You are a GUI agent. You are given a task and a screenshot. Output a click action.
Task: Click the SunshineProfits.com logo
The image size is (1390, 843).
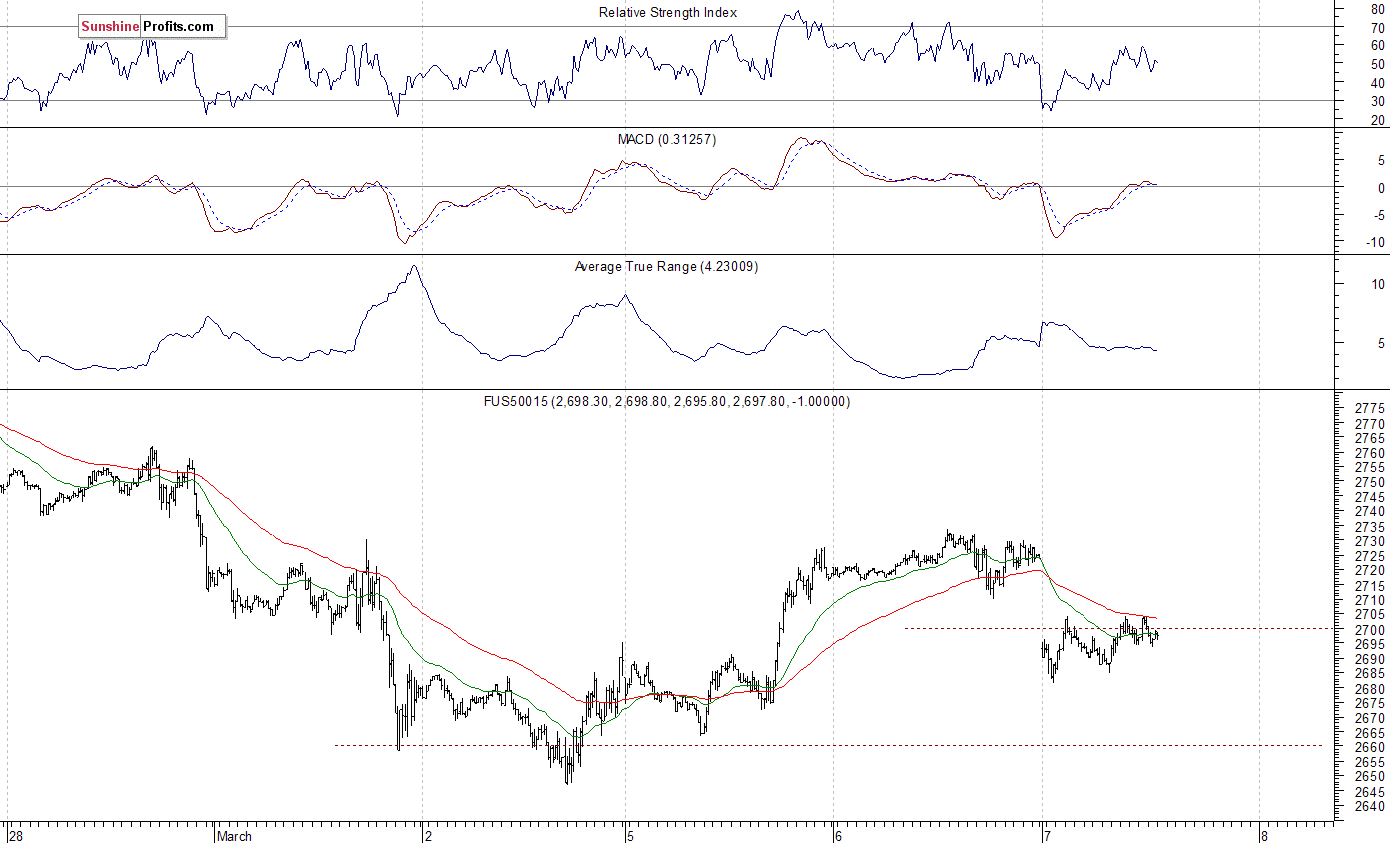tap(152, 27)
